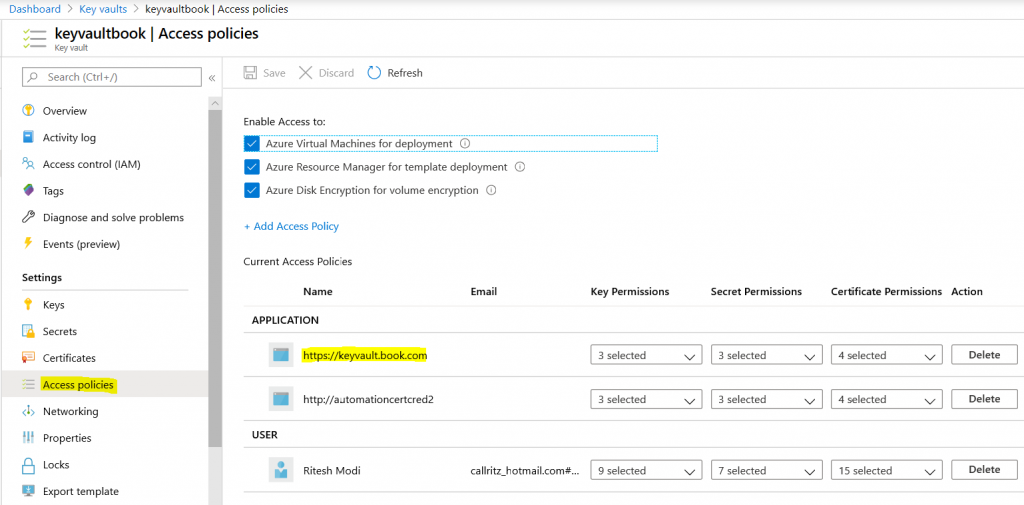Image resolution: width=1024 pixels, height=505 pixels.
Task: Open the Networking icon in sidebar
Action: [x=28, y=411]
